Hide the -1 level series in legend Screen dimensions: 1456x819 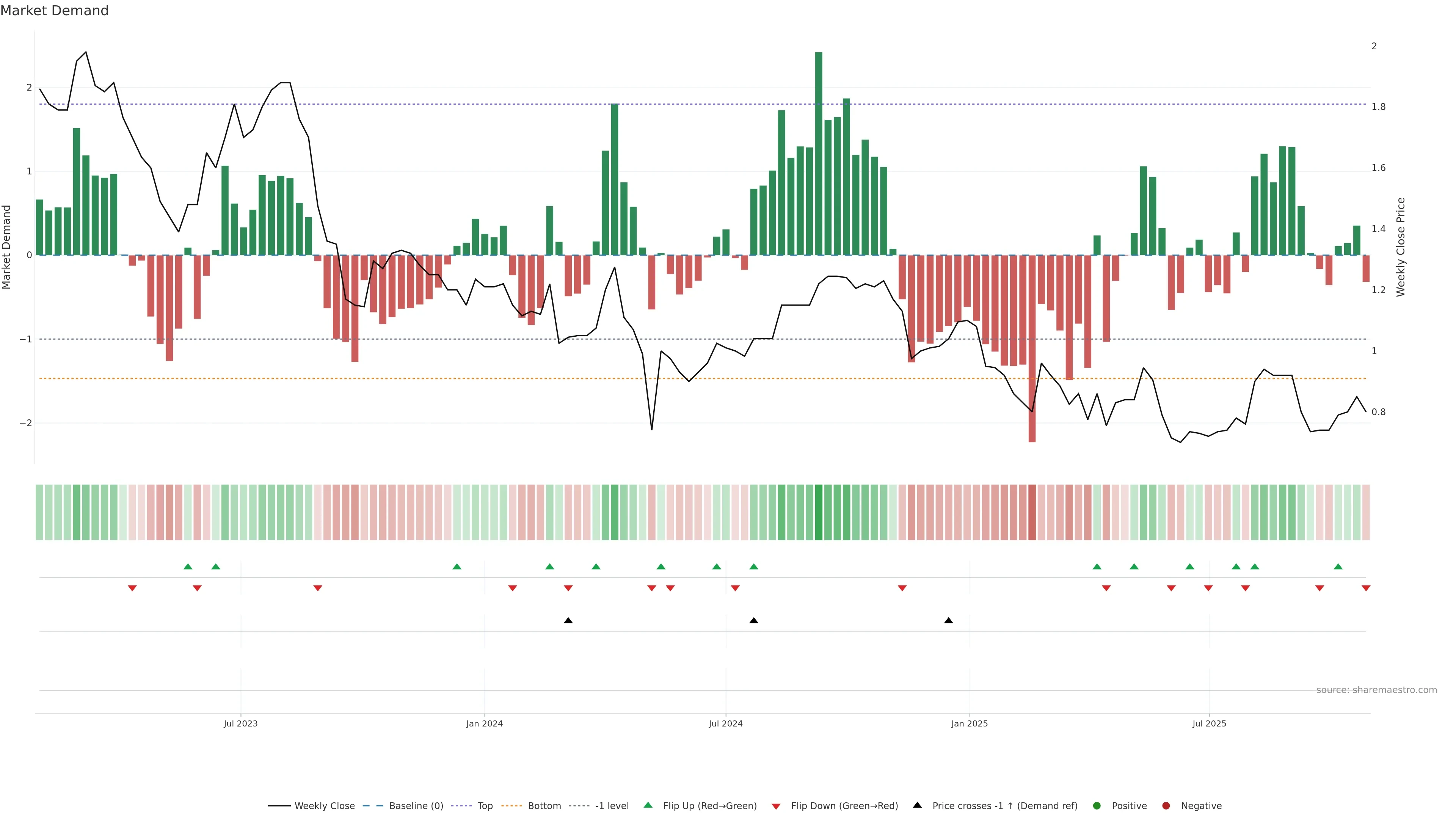pos(612,805)
